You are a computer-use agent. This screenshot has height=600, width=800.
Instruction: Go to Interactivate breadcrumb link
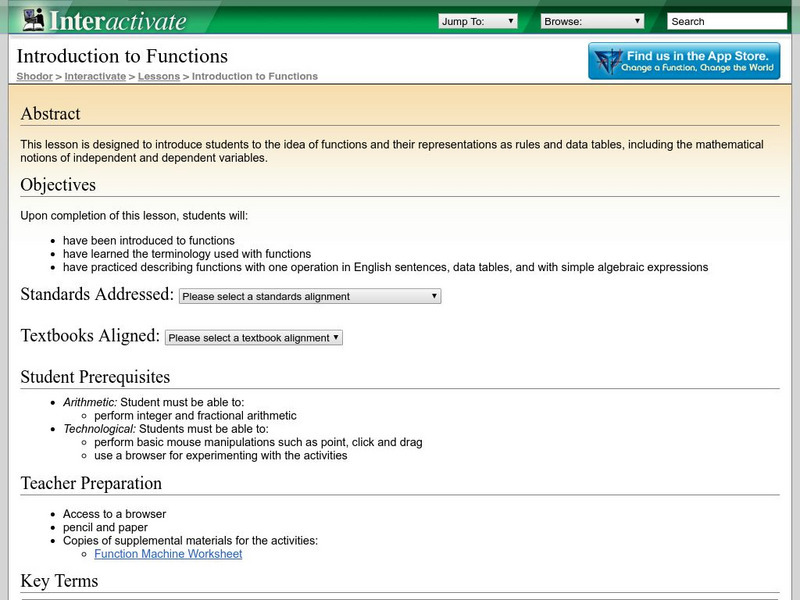pyautogui.click(x=95, y=77)
